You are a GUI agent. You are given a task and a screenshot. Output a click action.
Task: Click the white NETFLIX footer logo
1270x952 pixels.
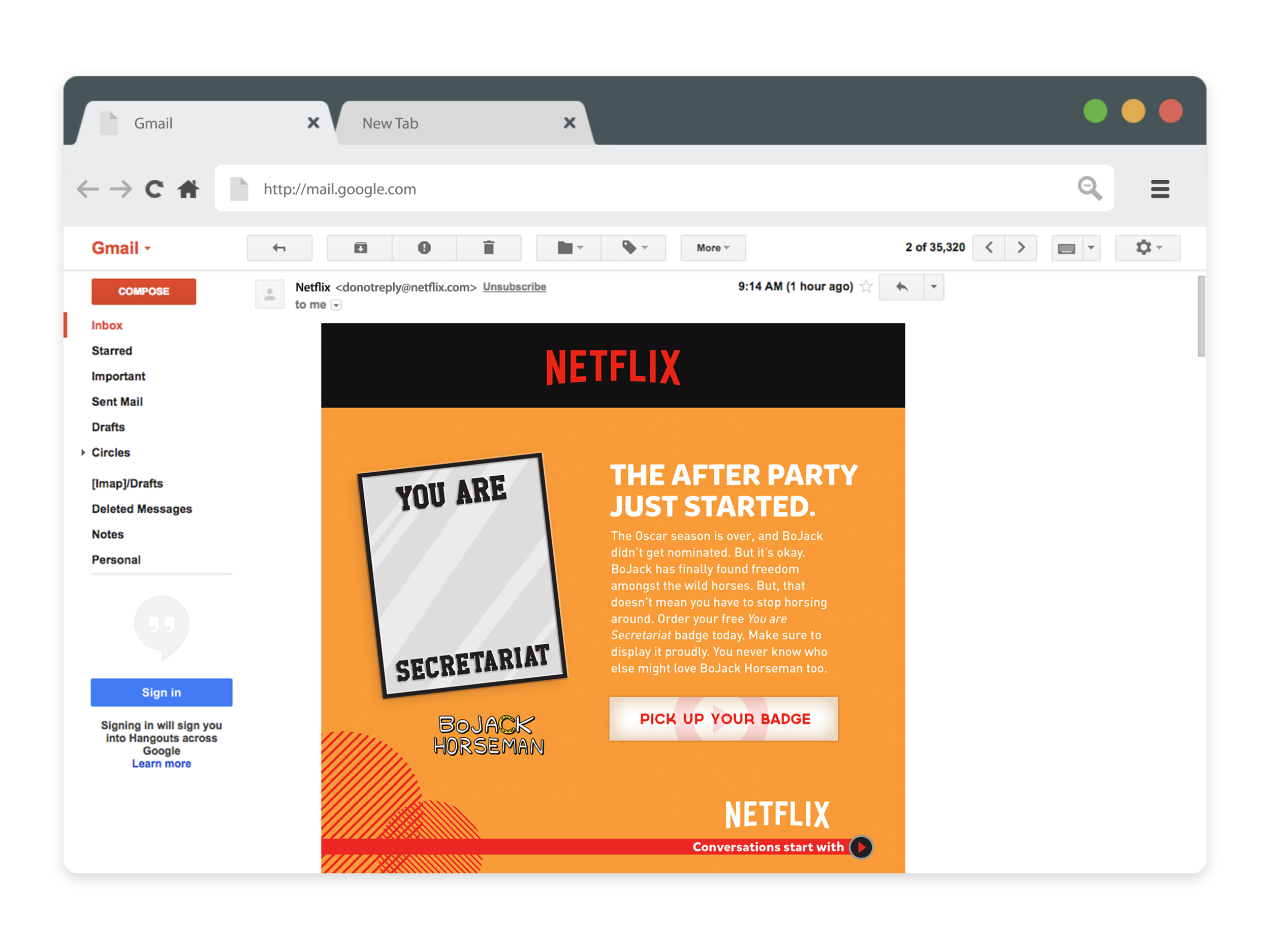pyautogui.click(x=777, y=815)
